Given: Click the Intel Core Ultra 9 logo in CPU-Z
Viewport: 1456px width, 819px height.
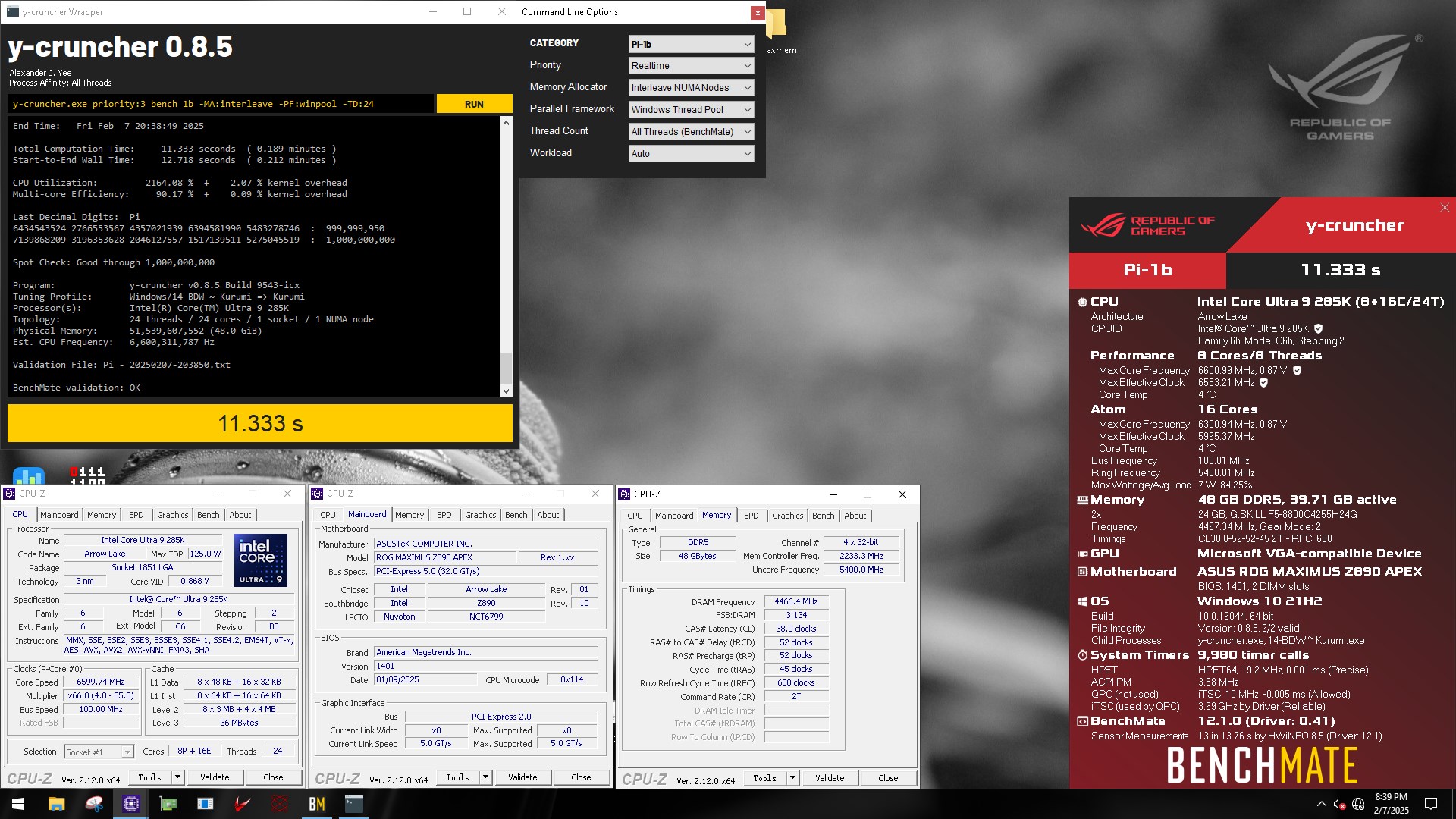Looking at the screenshot, I should (x=261, y=560).
